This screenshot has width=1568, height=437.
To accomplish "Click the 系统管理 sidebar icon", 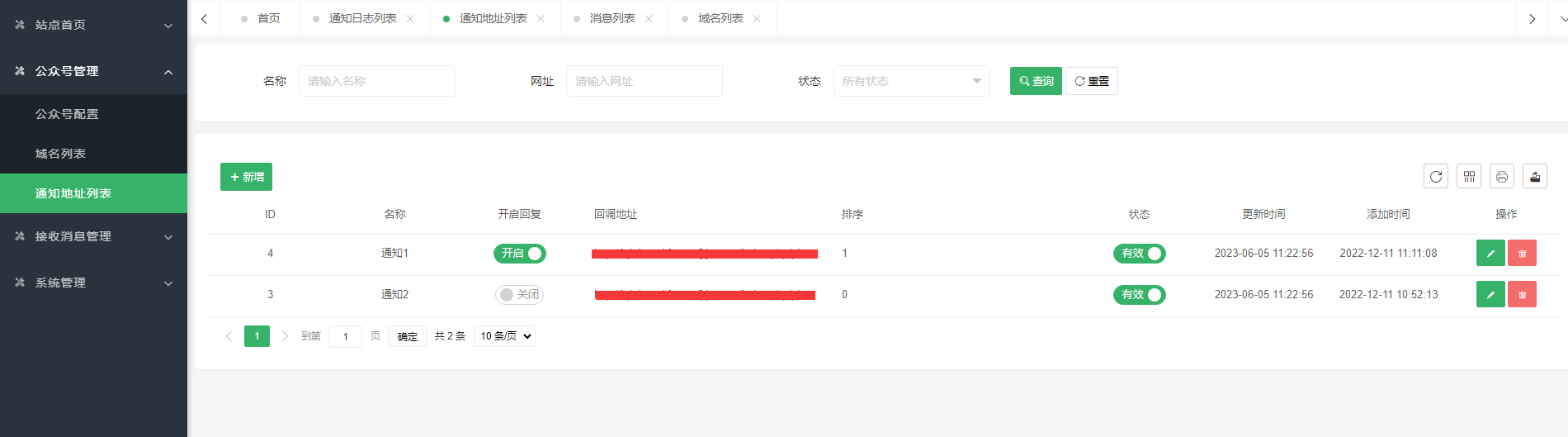I will (20, 283).
